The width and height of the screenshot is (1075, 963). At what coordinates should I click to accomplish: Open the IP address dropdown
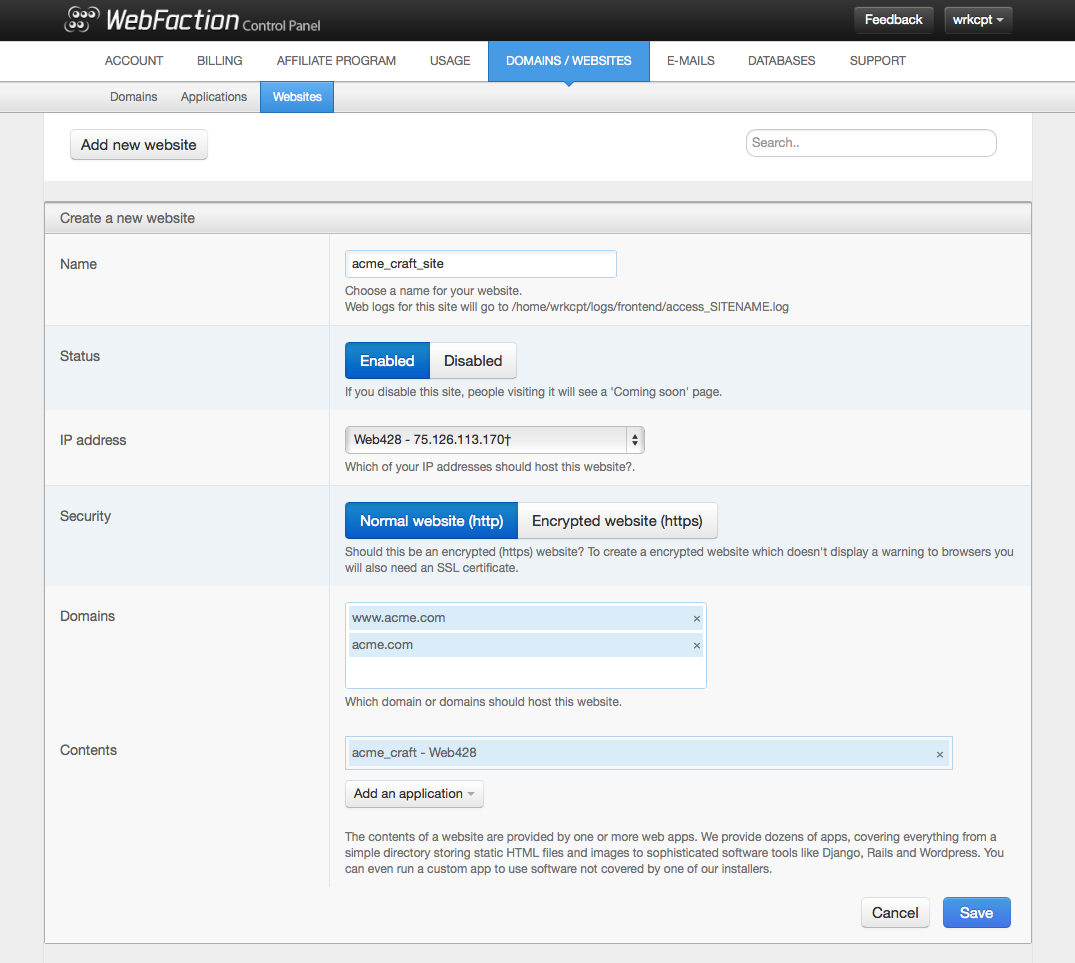(x=494, y=440)
